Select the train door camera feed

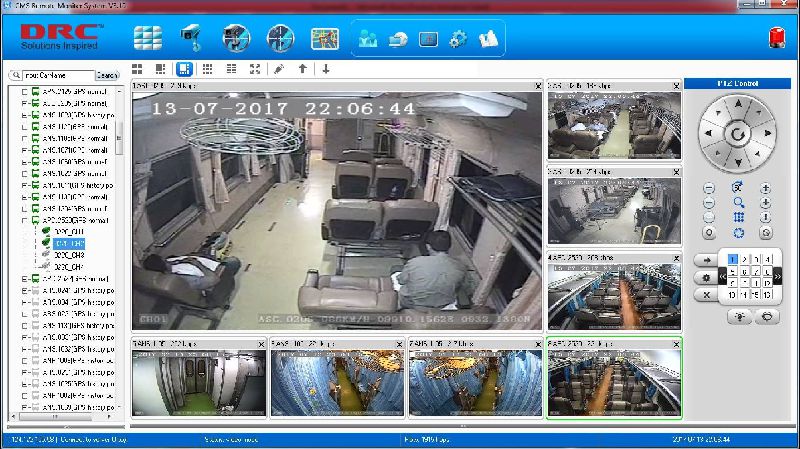[199, 383]
